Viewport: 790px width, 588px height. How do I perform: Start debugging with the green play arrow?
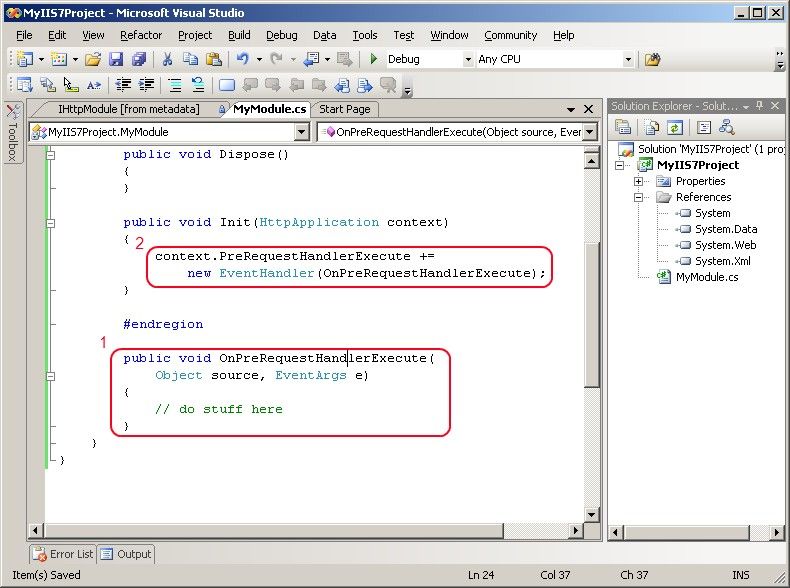[374, 60]
